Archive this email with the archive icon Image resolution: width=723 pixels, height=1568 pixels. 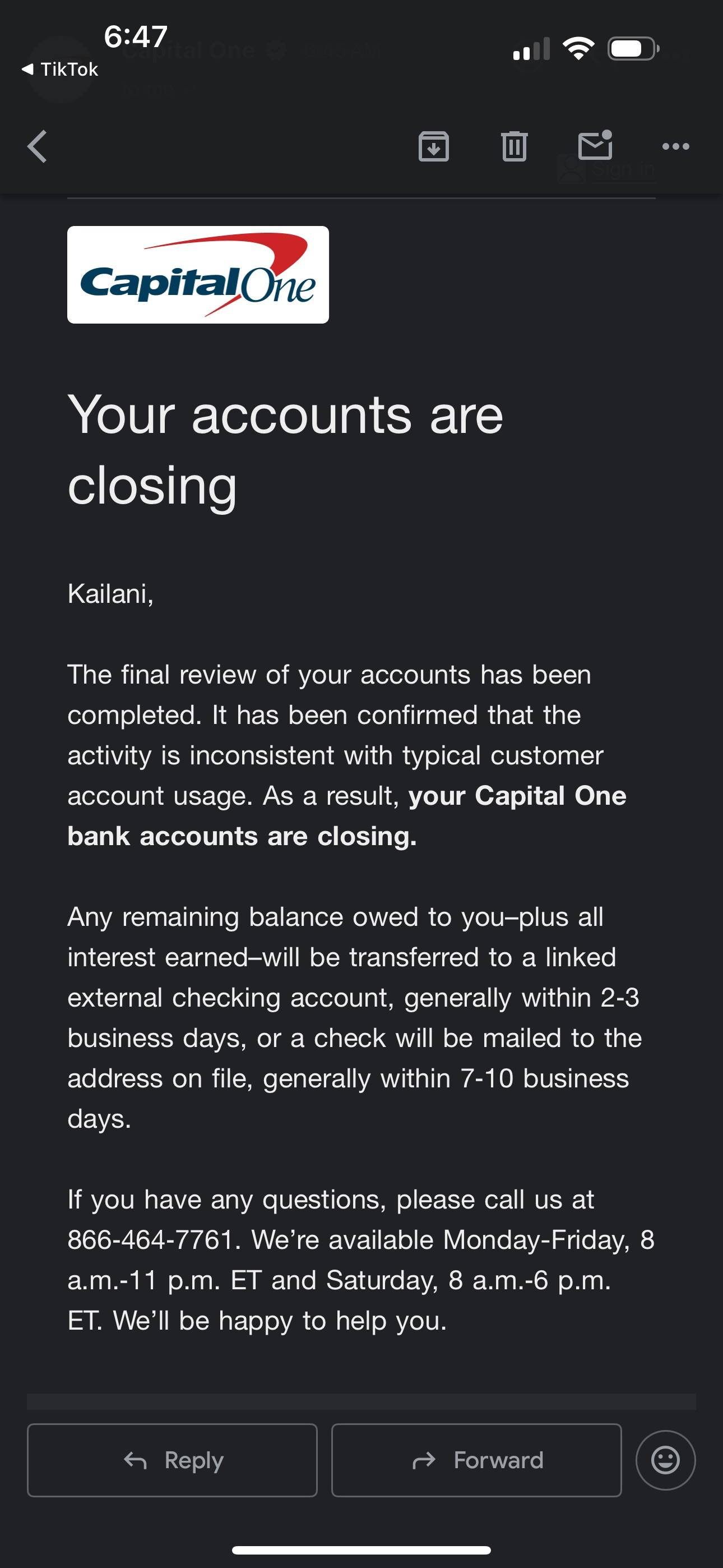pos(434,146)
